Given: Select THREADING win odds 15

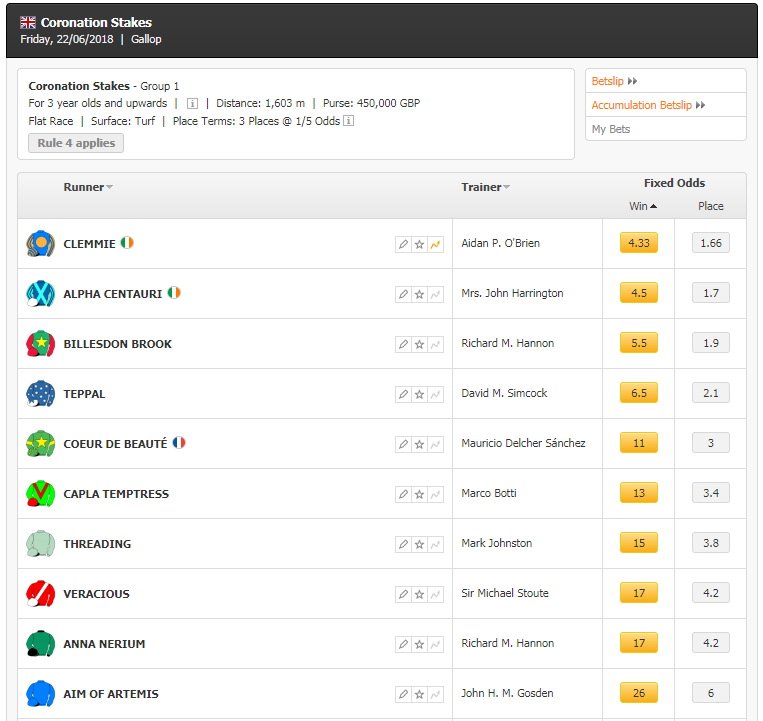Looking at the screenshot, I should 638,543.
